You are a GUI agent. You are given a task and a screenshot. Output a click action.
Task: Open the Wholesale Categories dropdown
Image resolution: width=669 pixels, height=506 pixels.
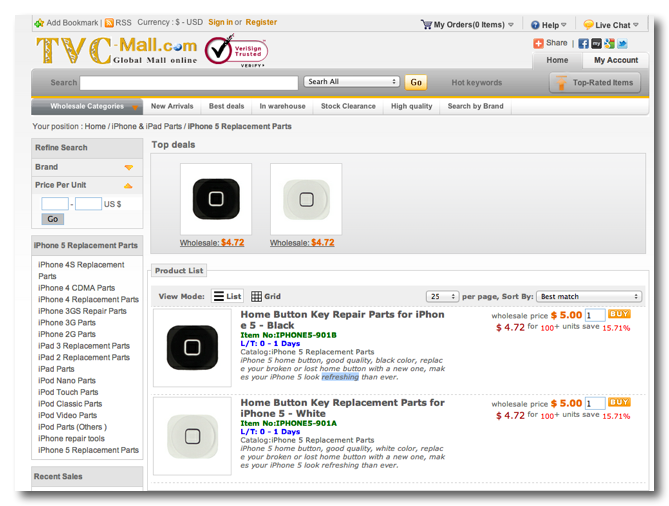(87, 106)
